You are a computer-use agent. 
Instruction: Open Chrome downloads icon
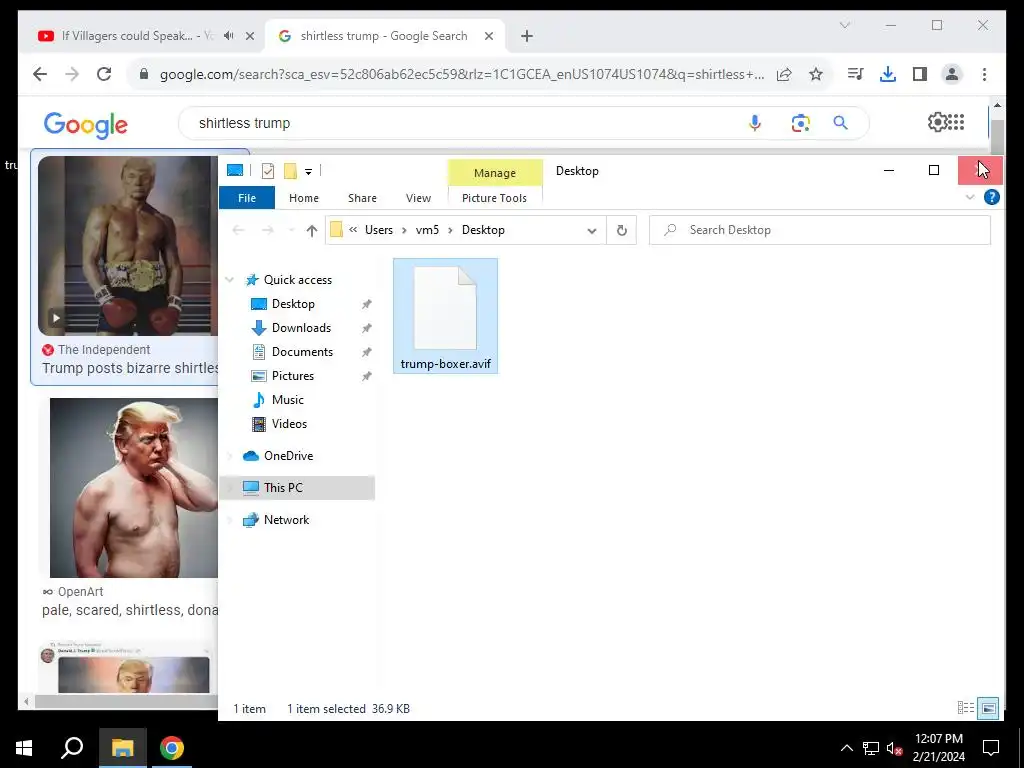[x=888, y=74]
